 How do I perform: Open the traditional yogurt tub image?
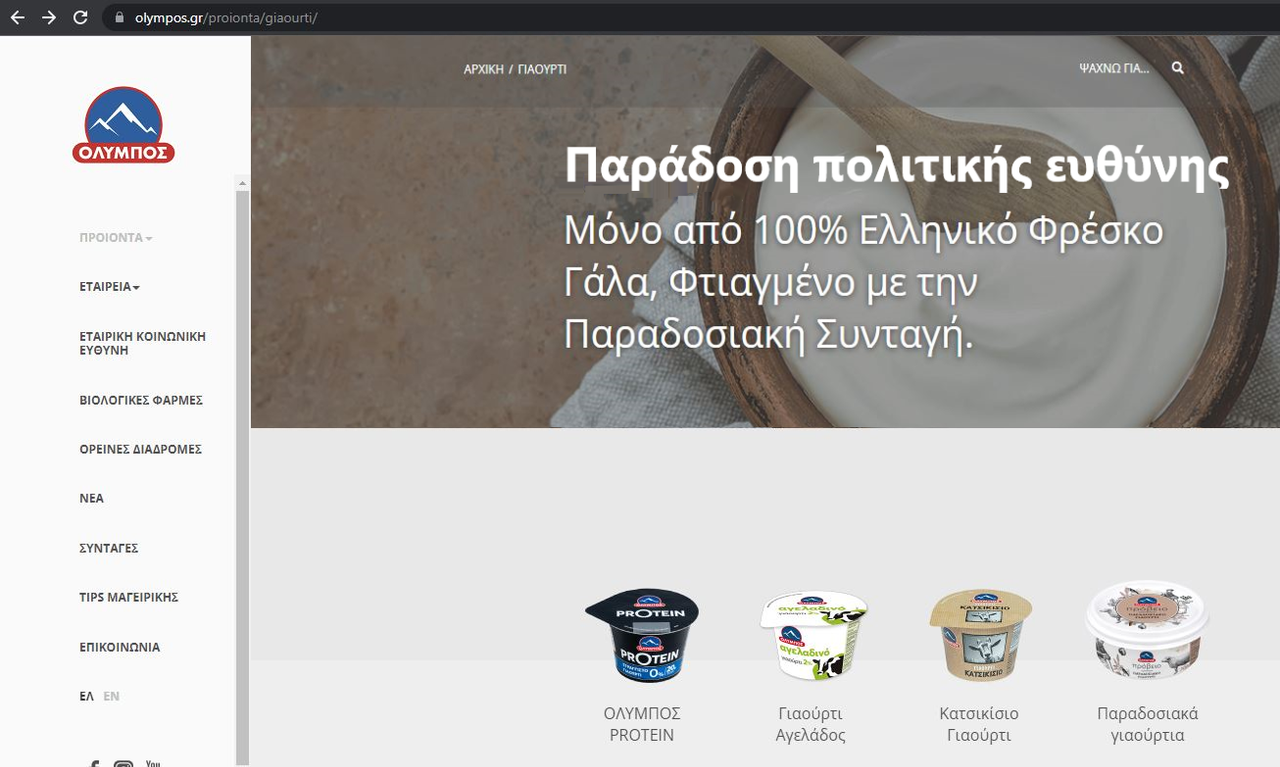pos(1148,630)
